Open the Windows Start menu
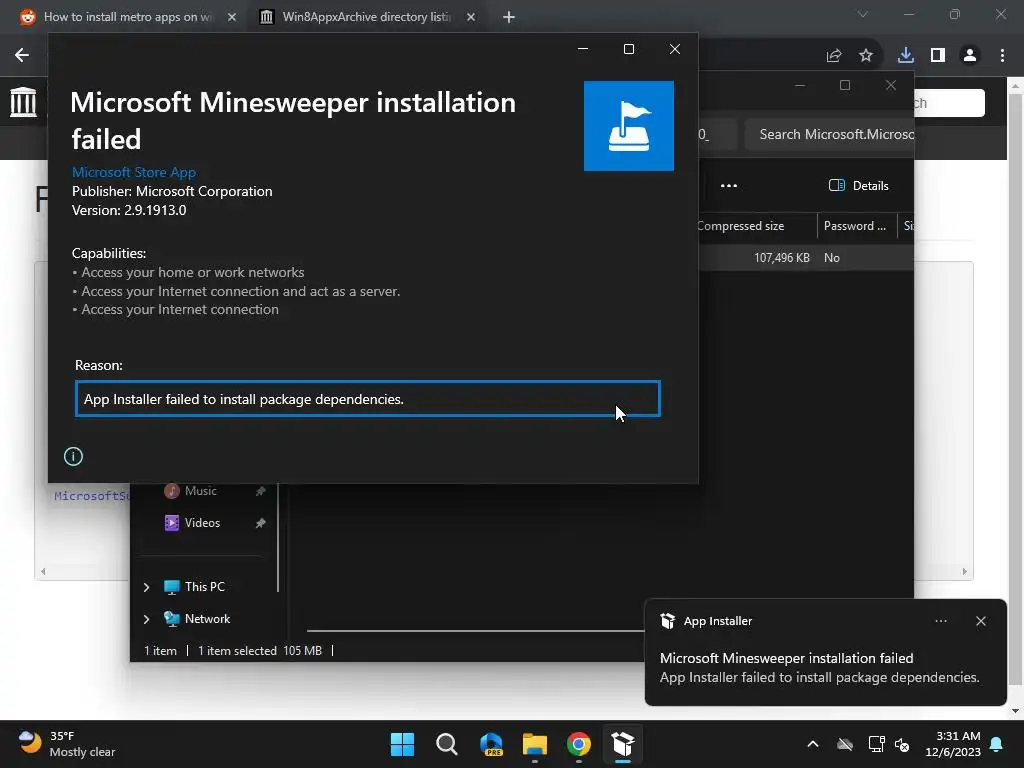 (x=402, y=744)
